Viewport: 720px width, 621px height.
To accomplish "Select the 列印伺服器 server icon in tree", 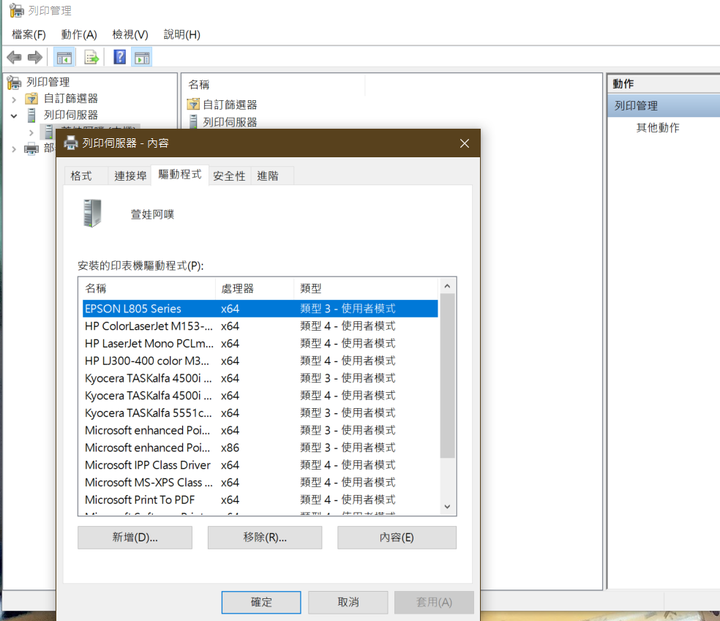I will [31, 115].
